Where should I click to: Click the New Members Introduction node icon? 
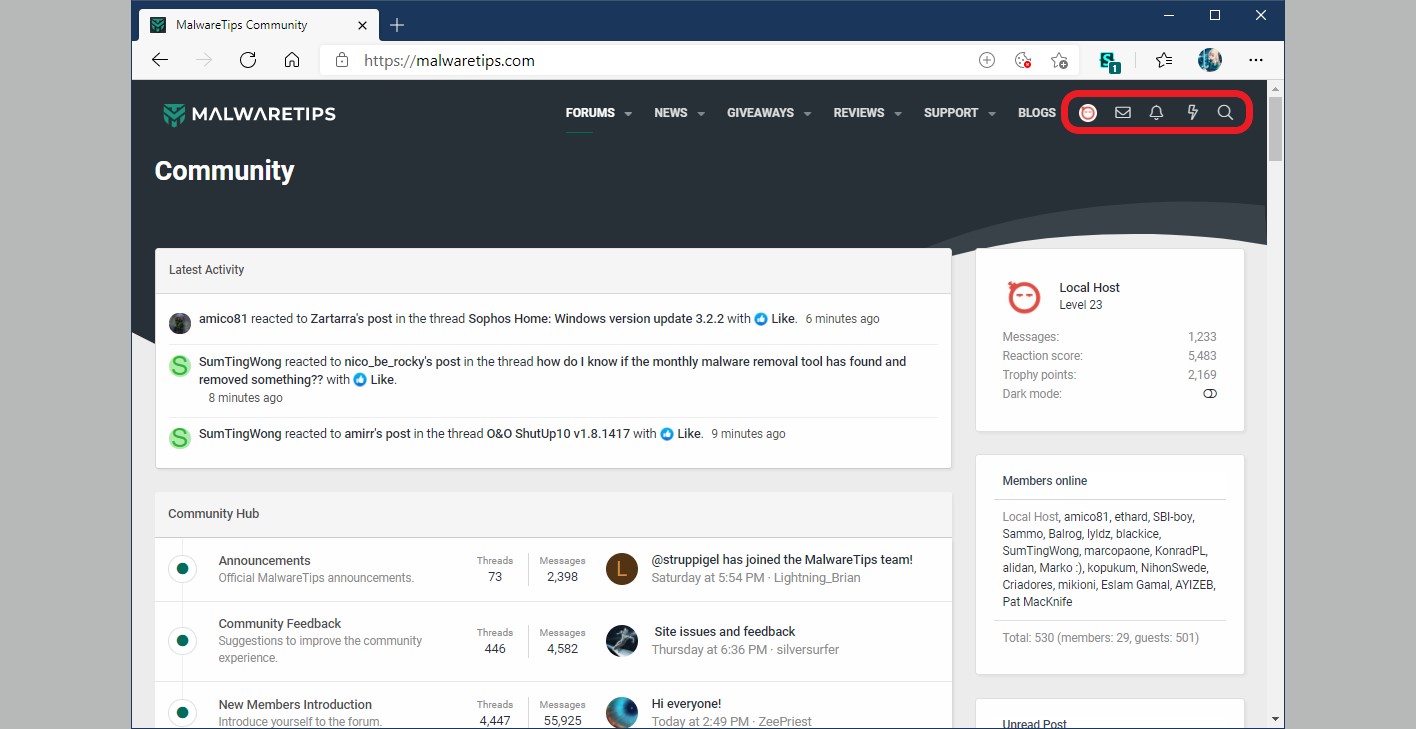182,713
